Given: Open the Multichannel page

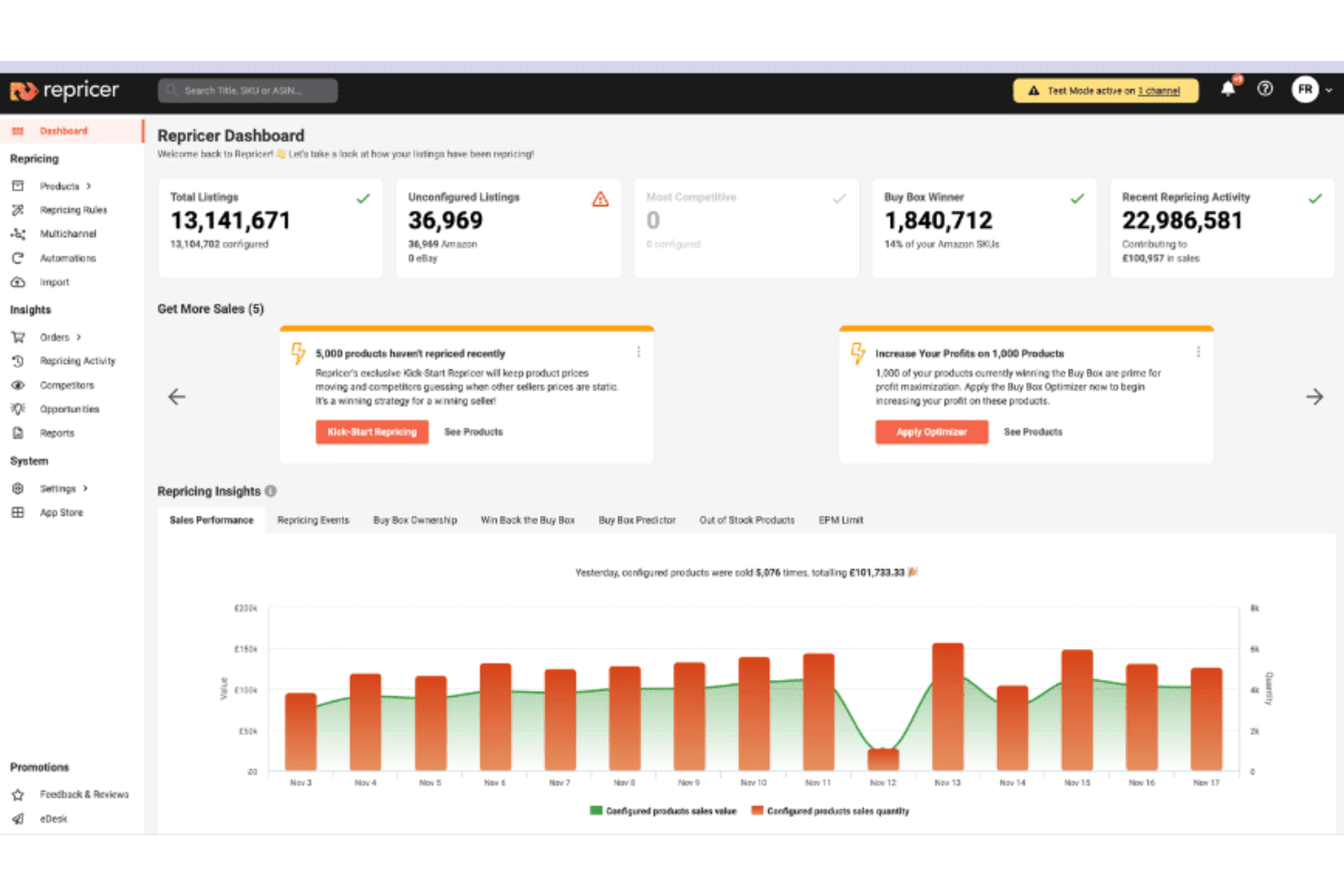Looking at the screenshot, I should point(68,233).
